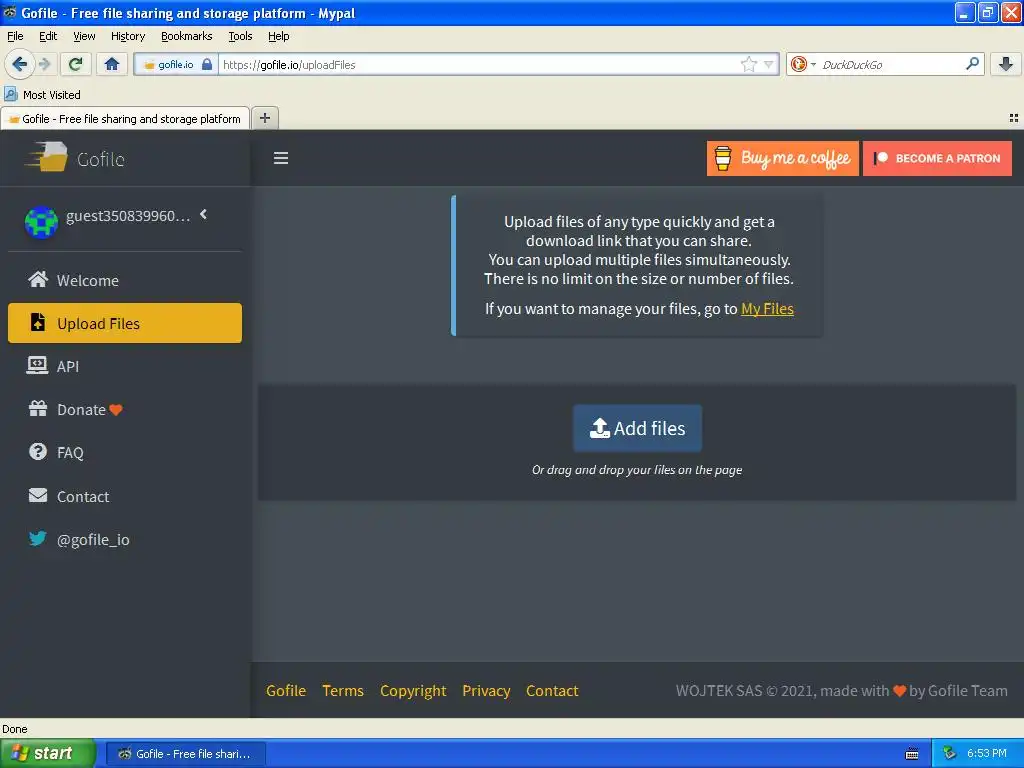Show the tab groups grid icon
The image size is (1024, 768).
tap(1014, 118)
